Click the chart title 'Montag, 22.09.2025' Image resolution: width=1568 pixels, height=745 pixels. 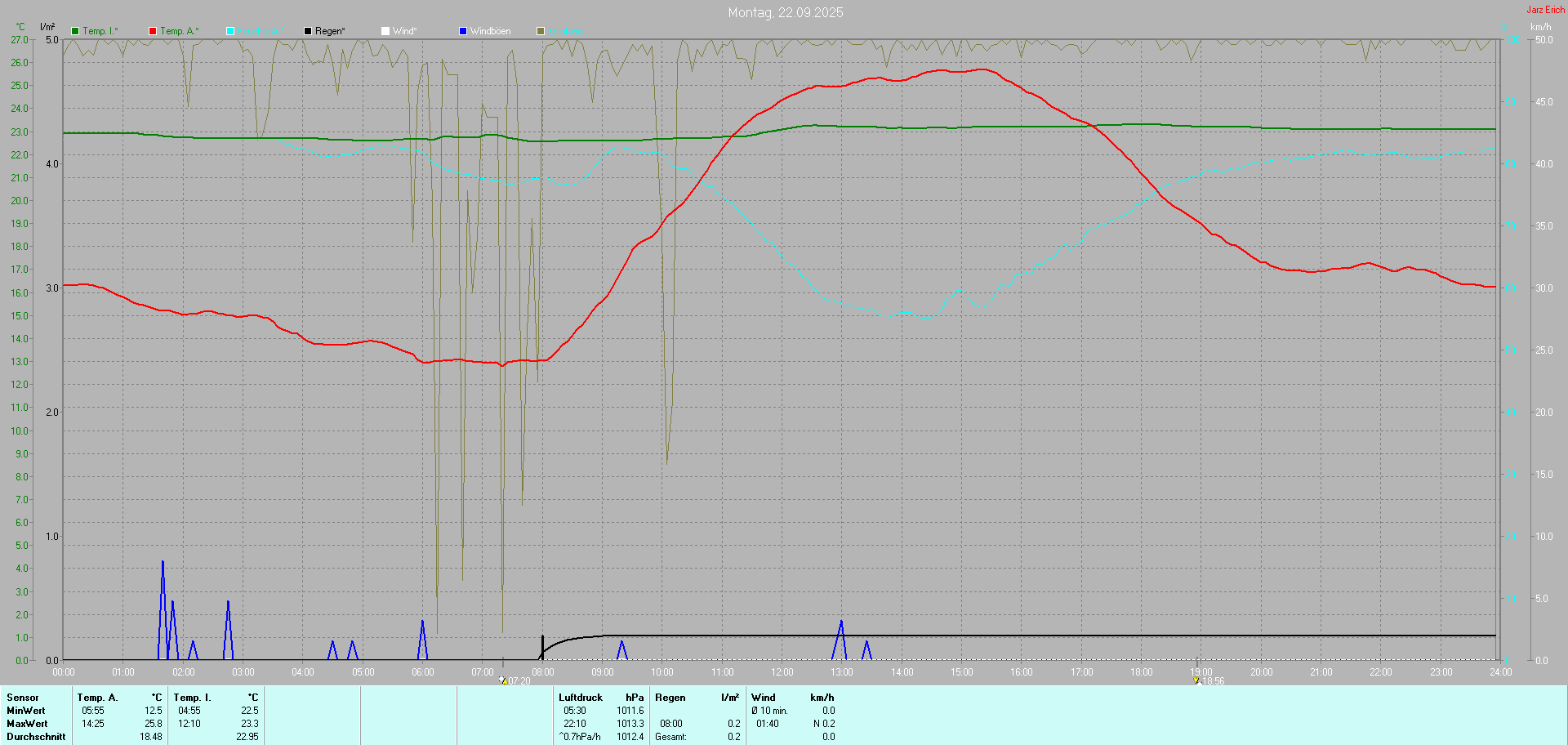coord(786,12)
